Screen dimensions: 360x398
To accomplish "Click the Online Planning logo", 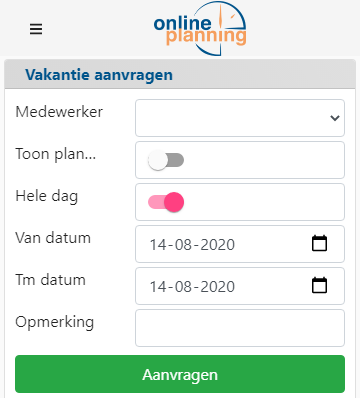I will (x=200, y=28).
